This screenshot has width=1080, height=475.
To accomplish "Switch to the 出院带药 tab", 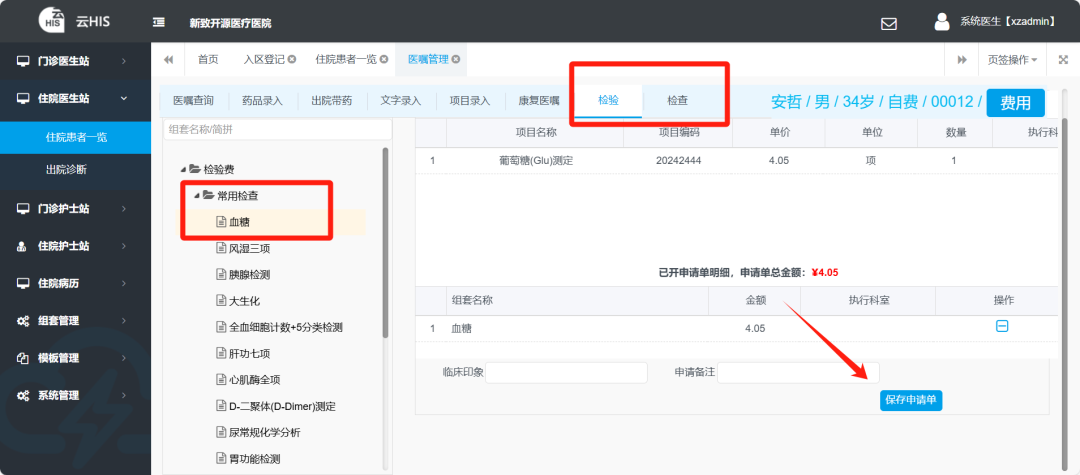I will pos(332,101).
